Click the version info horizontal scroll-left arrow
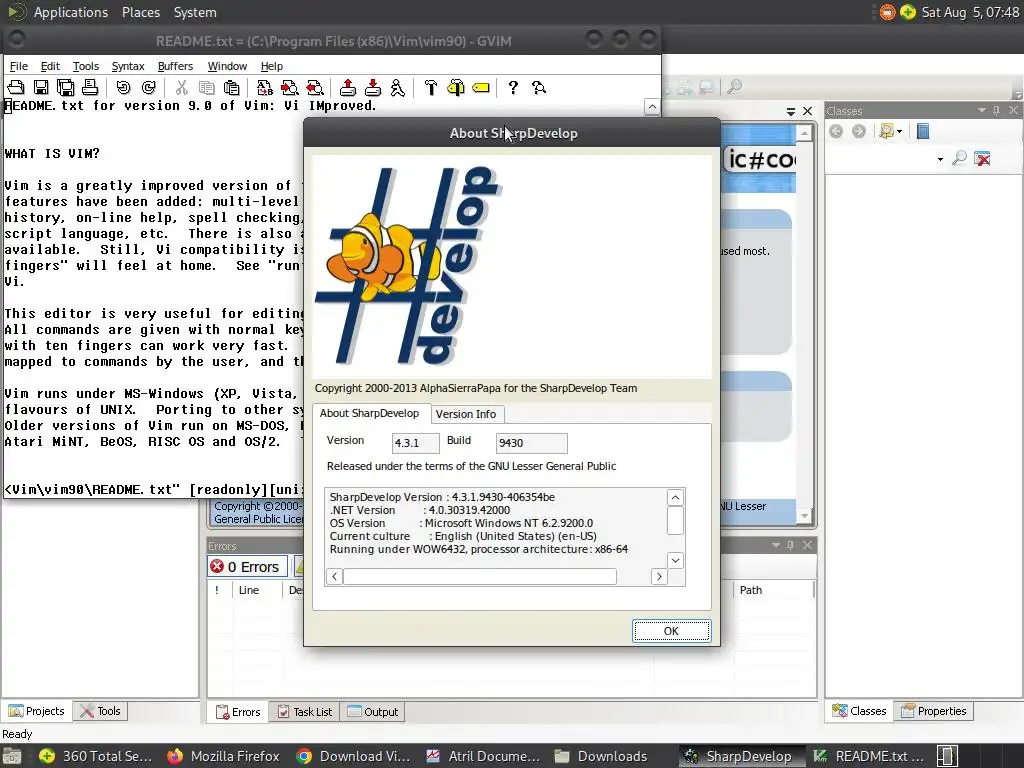This screenshot has width=1024, height=768. pos(334,577)
